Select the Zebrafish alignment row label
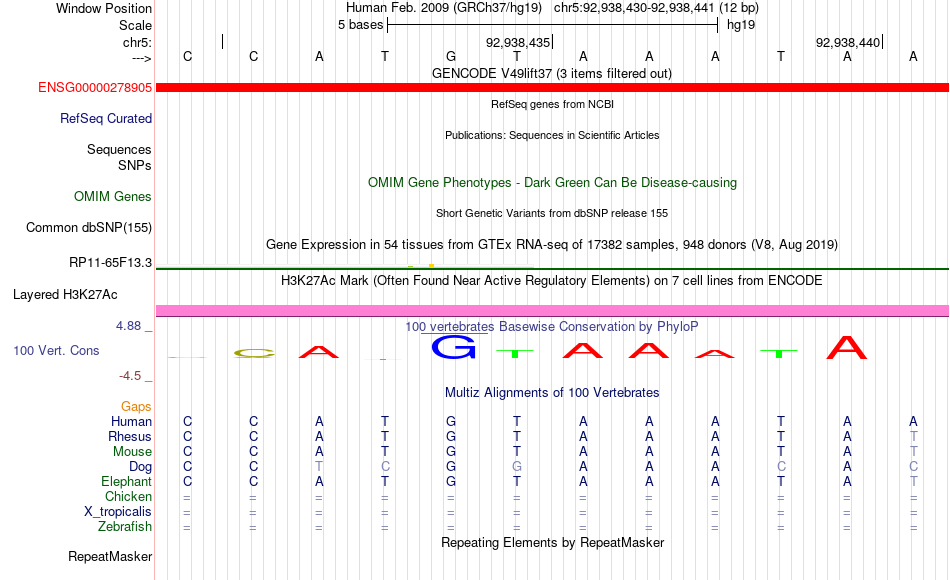Screen dimensions: 950x580 tap(125, 526)
